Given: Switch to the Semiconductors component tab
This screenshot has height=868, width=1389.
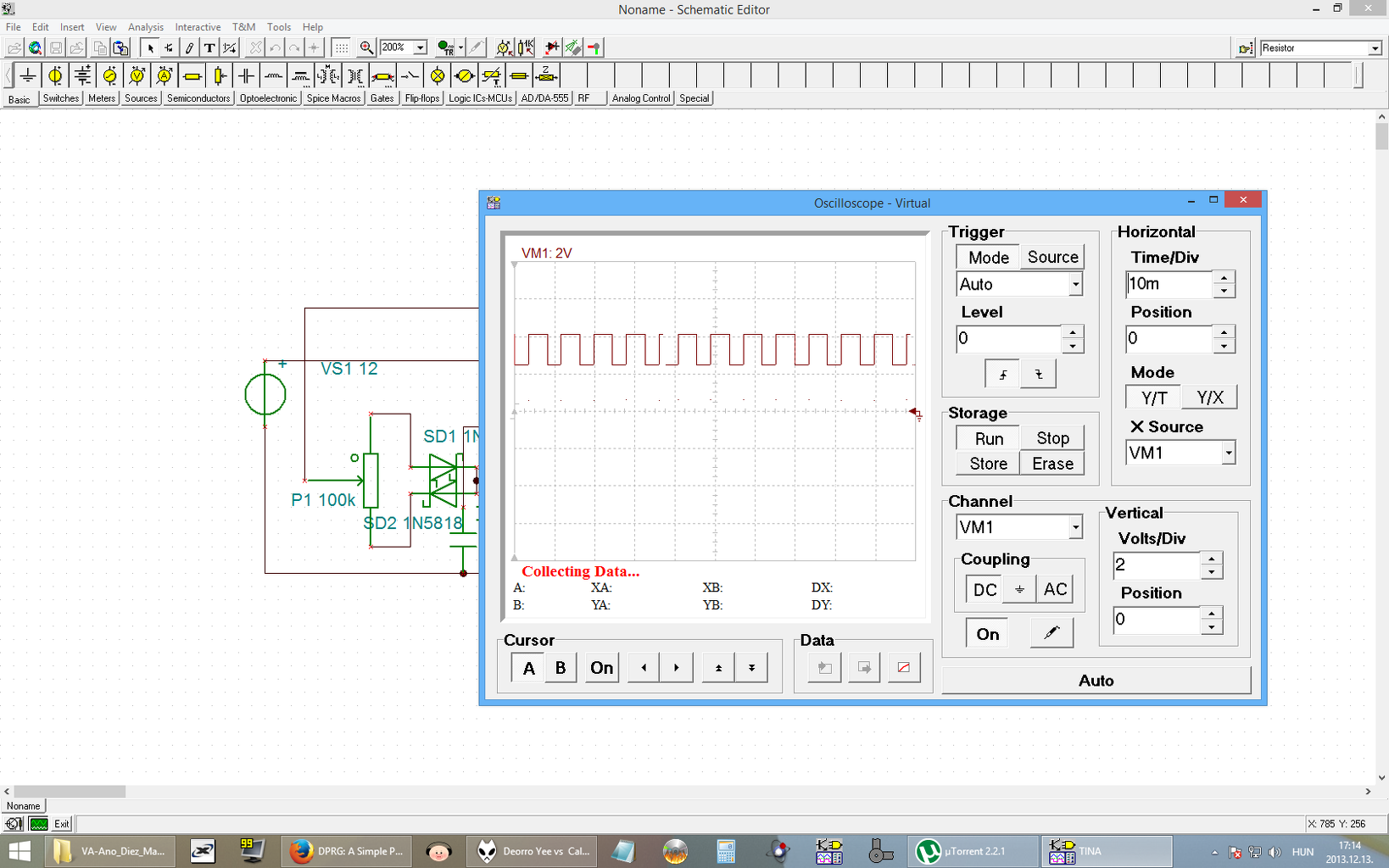Looking at the screenshot, I should pyautogui.click(x=198, y=98).
